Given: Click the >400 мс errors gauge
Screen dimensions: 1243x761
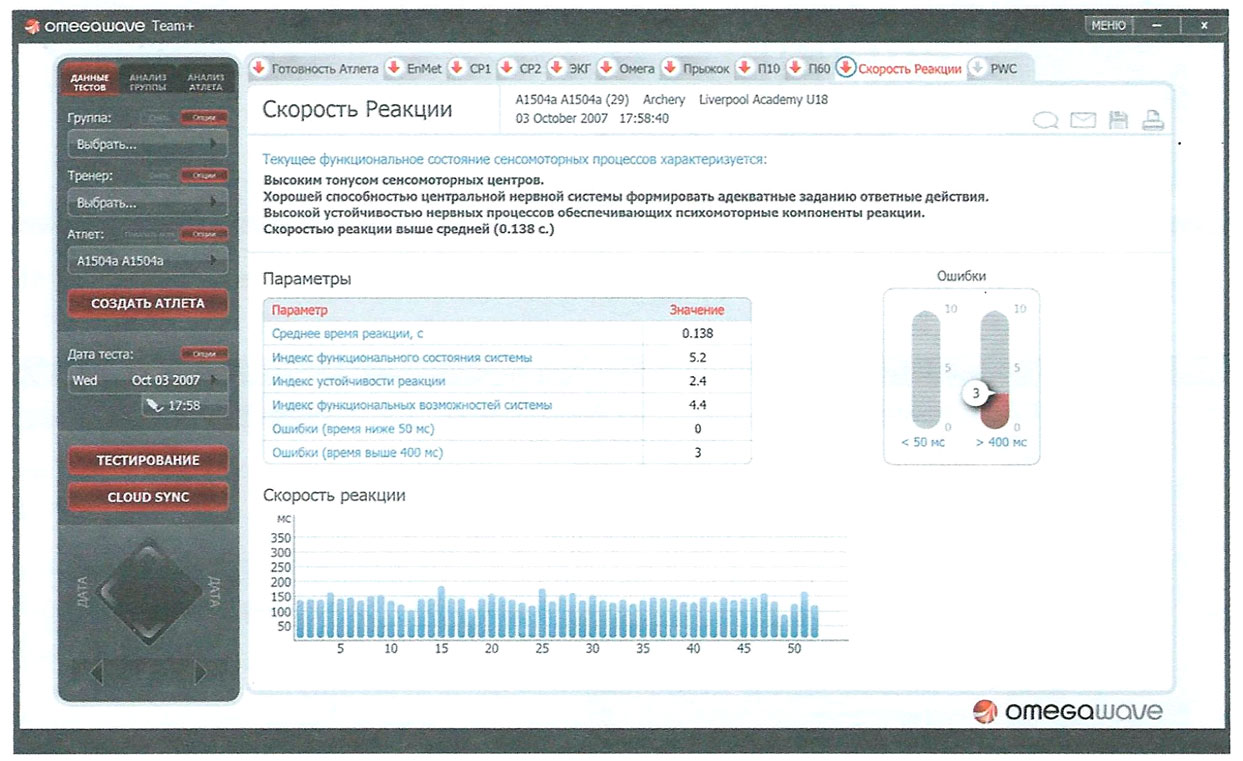Looking at the screenshot, I should pyautogui.click(x=995, y=371).
